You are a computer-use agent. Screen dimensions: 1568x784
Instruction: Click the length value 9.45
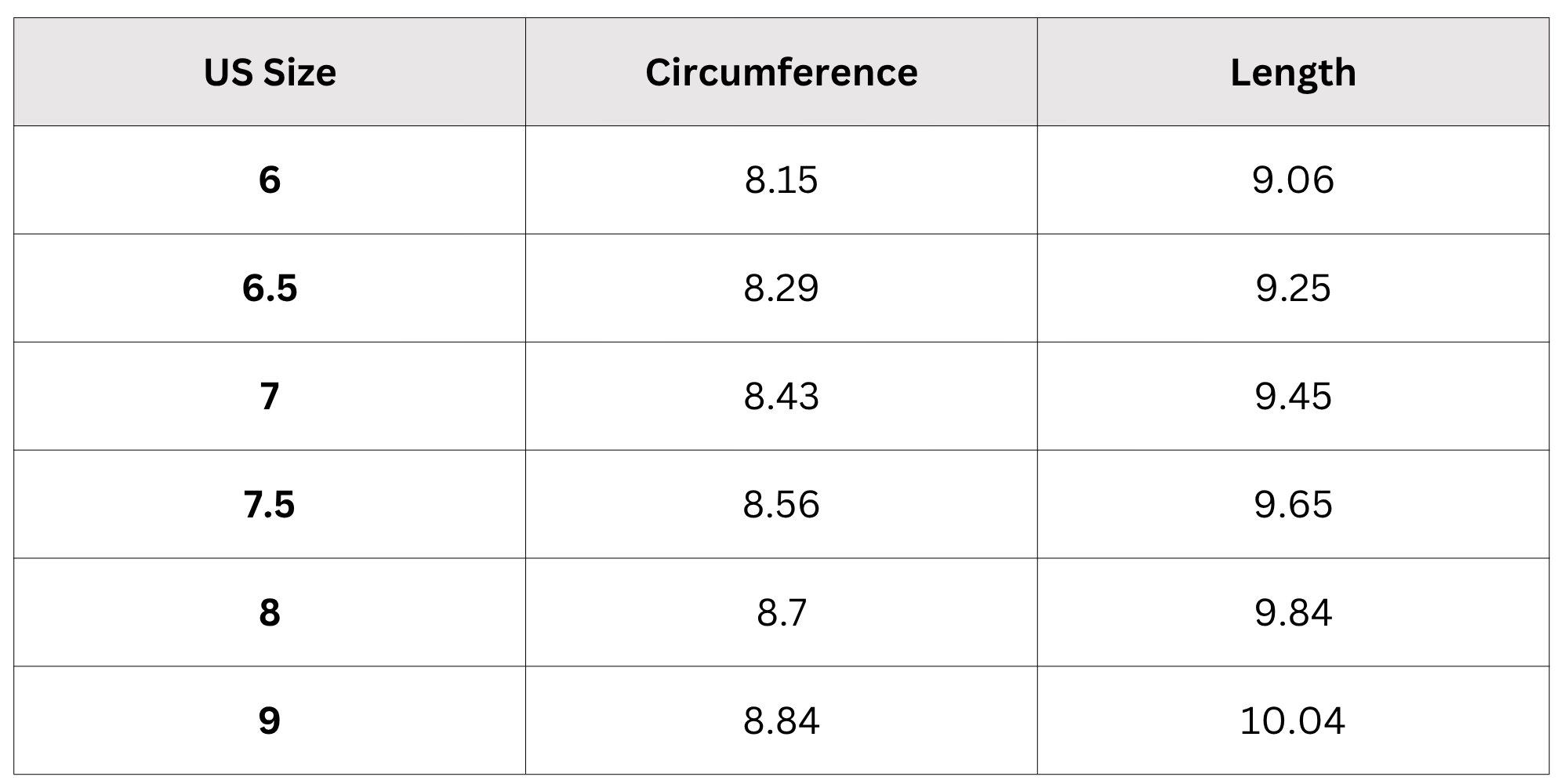1293,396
